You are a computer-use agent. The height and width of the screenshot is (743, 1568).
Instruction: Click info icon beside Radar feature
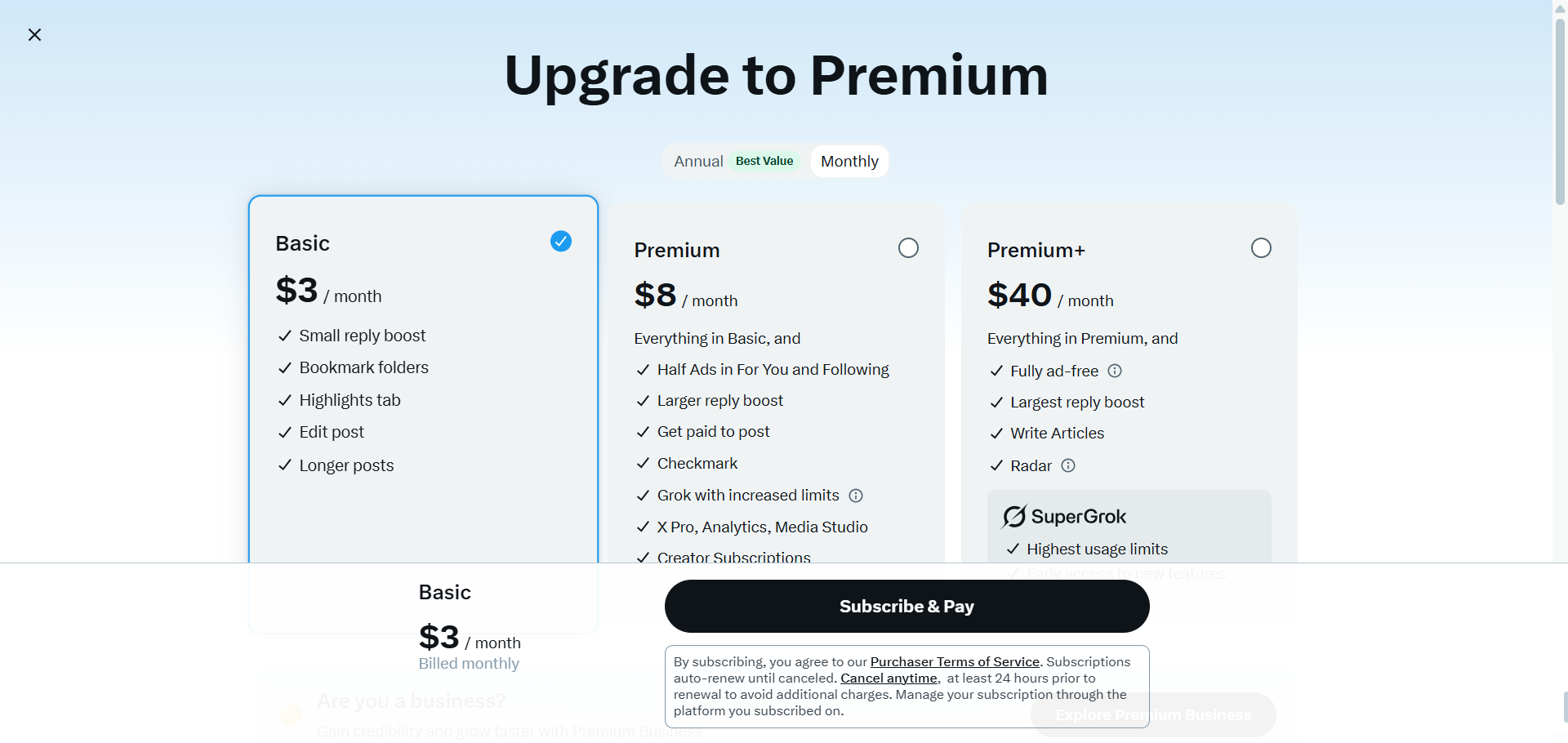1068,465
